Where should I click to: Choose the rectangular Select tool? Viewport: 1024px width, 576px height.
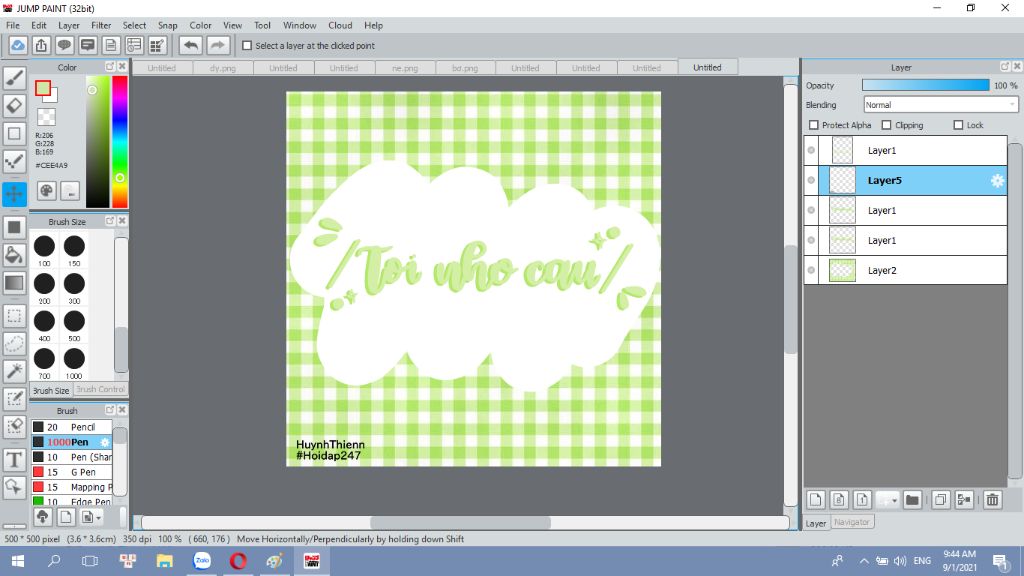(14, 316)
